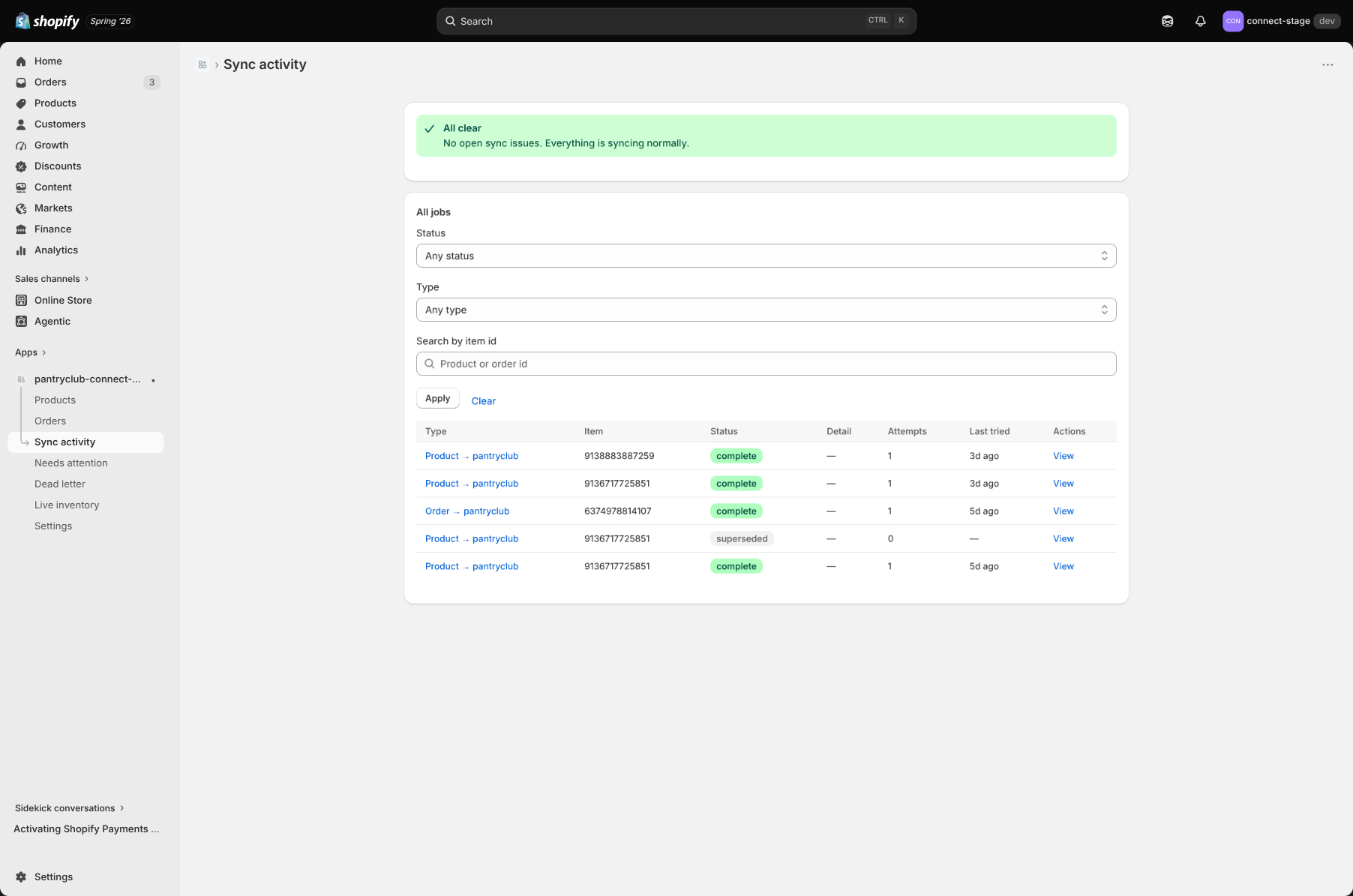
Task: Click the Clear filters link
Action: pyautogui.click(x=483, y=401)
